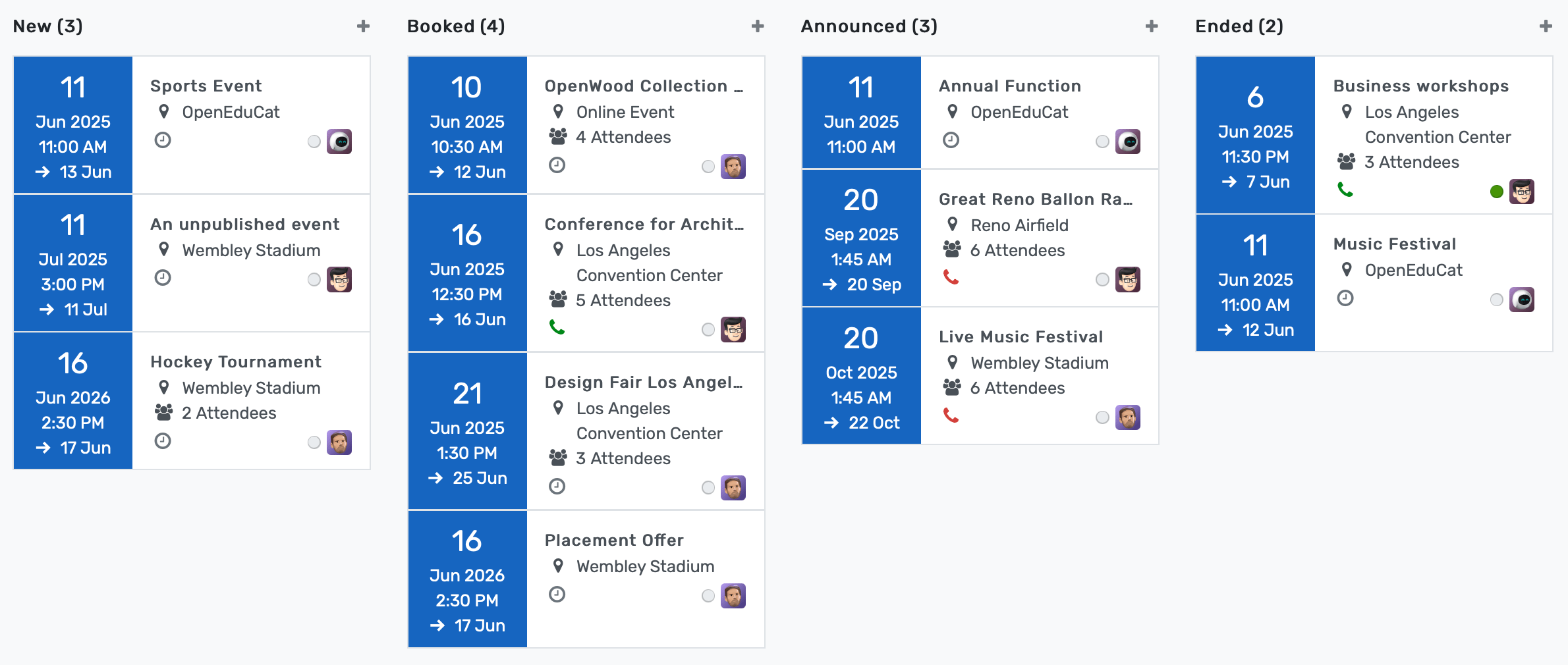Open the An unpublished event card

(x=245, y=224)
